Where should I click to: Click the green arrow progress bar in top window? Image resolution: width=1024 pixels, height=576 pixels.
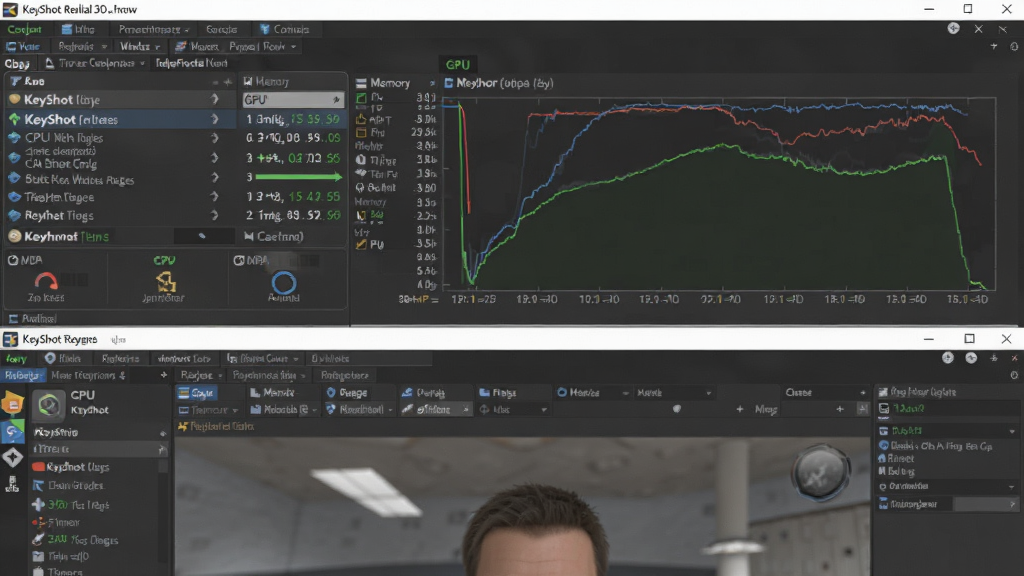(299, 177)
